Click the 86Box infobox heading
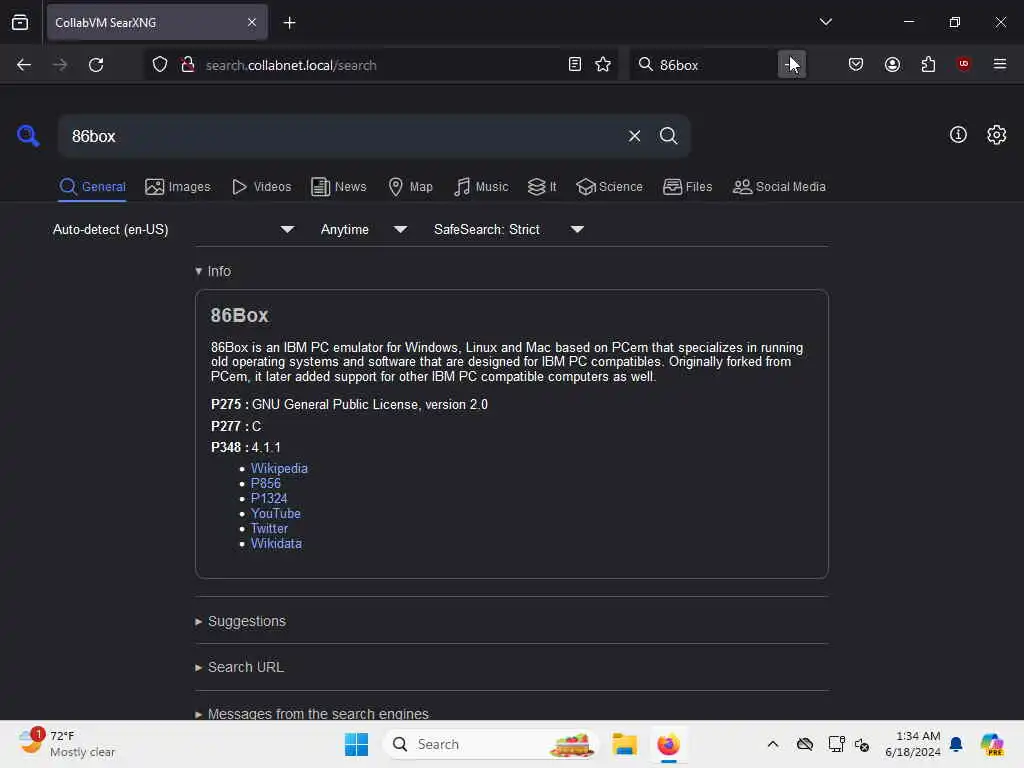Screen dimensions: 1024x768 (x=239, y=315)
